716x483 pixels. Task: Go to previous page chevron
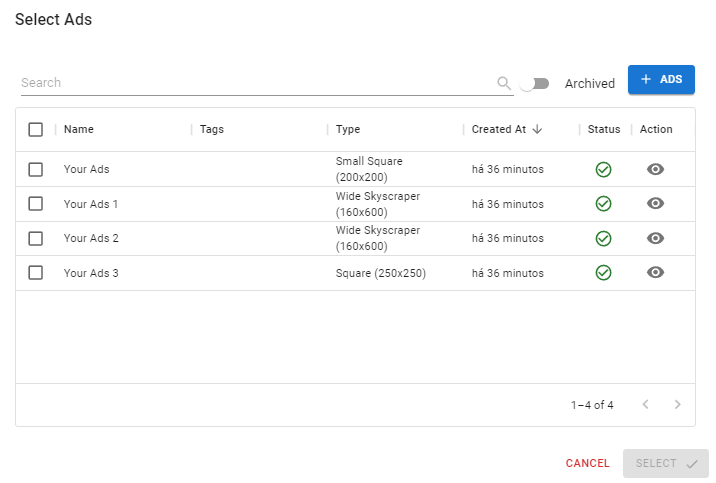645,405
